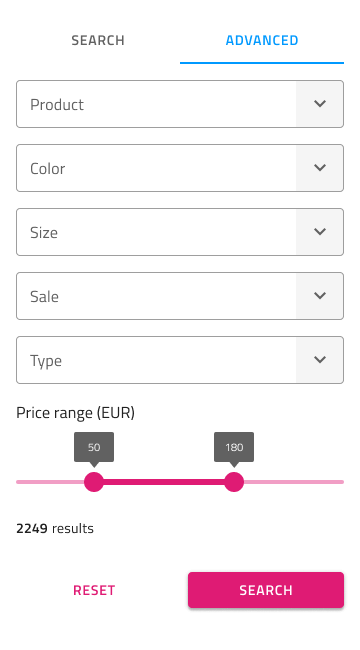360x650 pixels.
Task: Click the Type dropdown chevron icon
Action: coord(320,360)
